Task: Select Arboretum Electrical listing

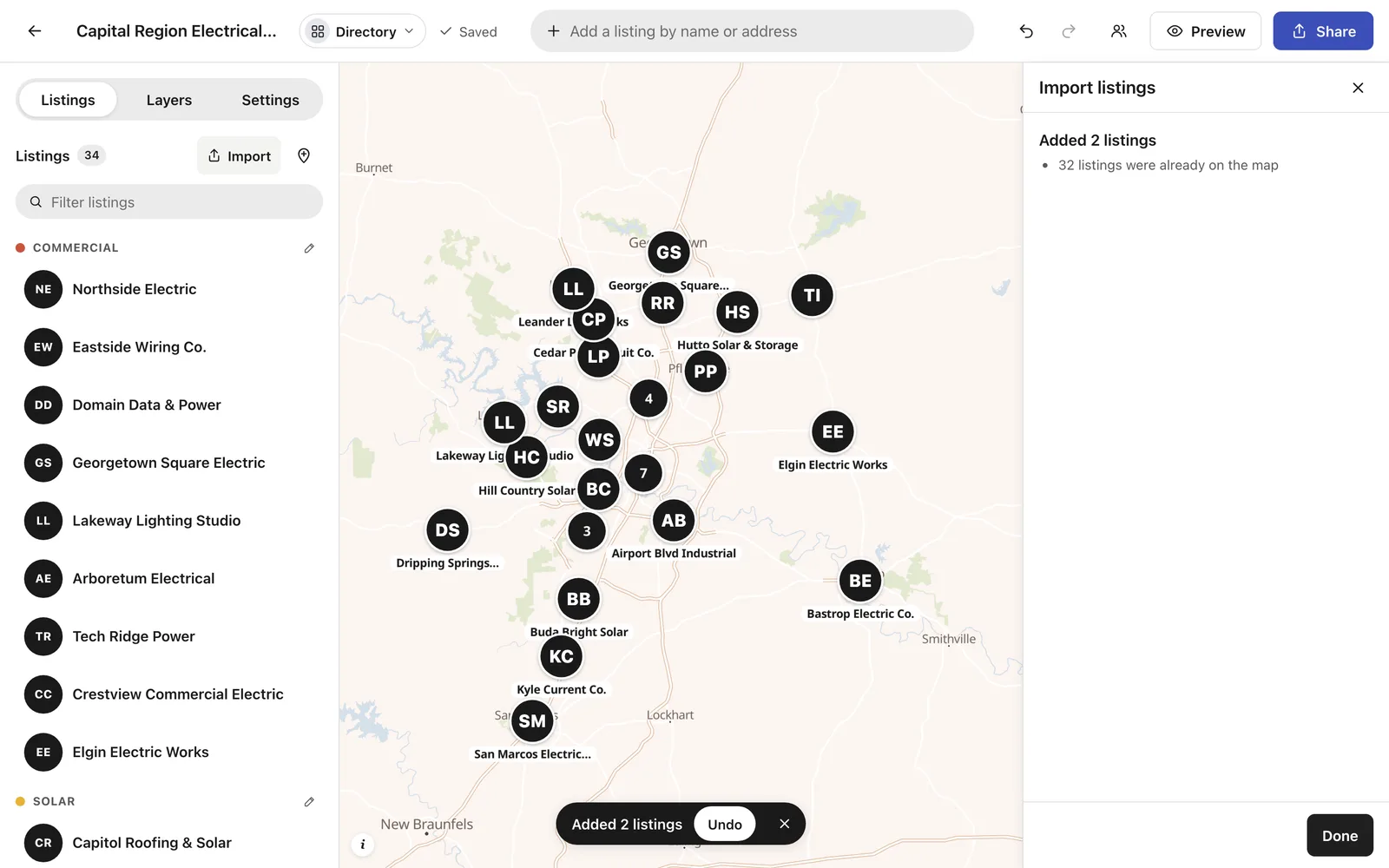Action: click(x=169, y=579)
